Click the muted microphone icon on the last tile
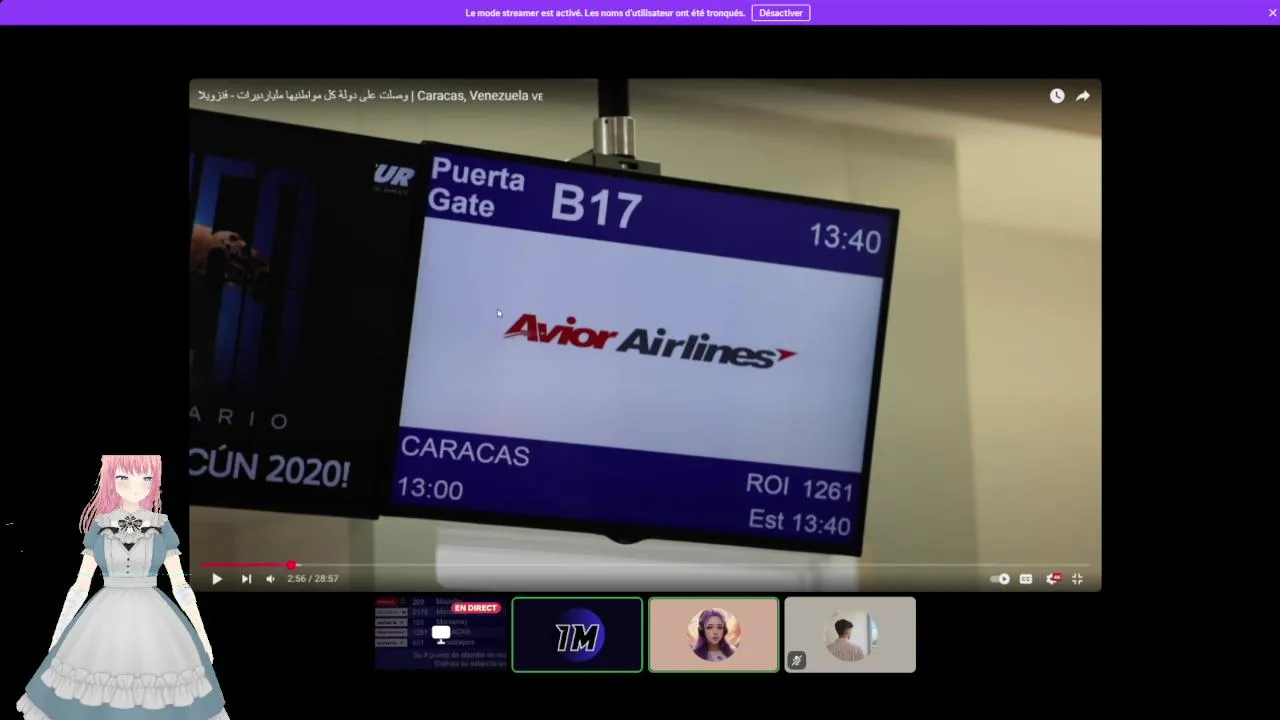Viewport: 1280px width, 720px height. pos(797,660)
